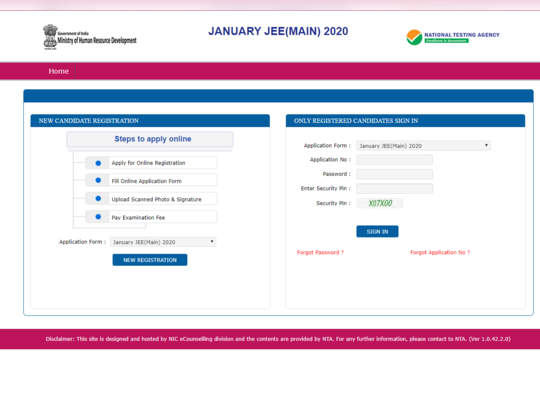Open the Home menu item

point(59,71)
